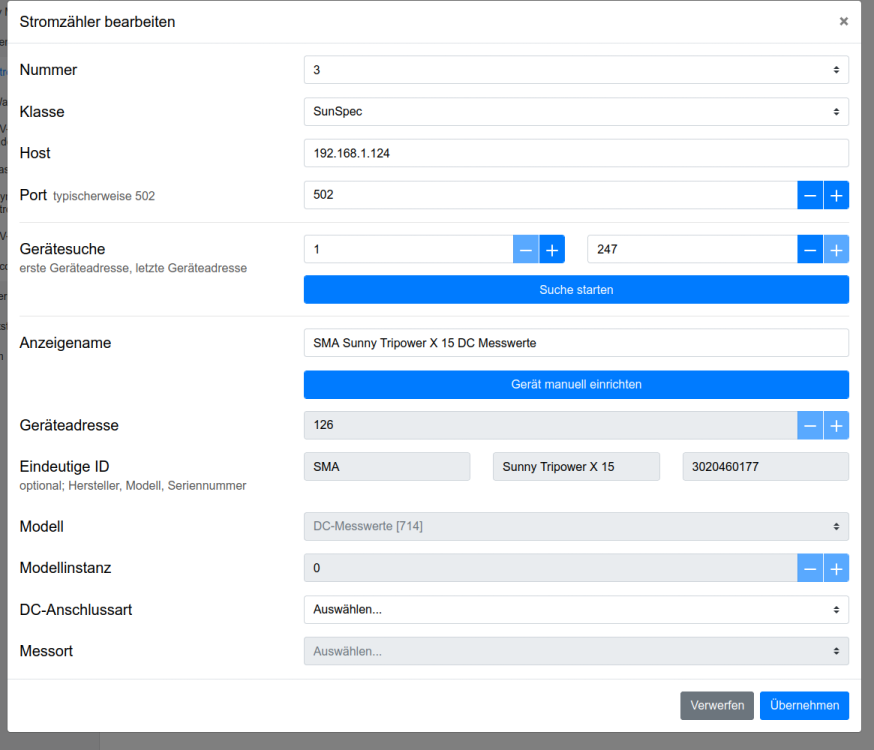The height and width of the screenshot is (750, 874).
Task: Expand the Klasse dropdown showing SunSpec
Action: pyautogui.click(x=575, y=112)
